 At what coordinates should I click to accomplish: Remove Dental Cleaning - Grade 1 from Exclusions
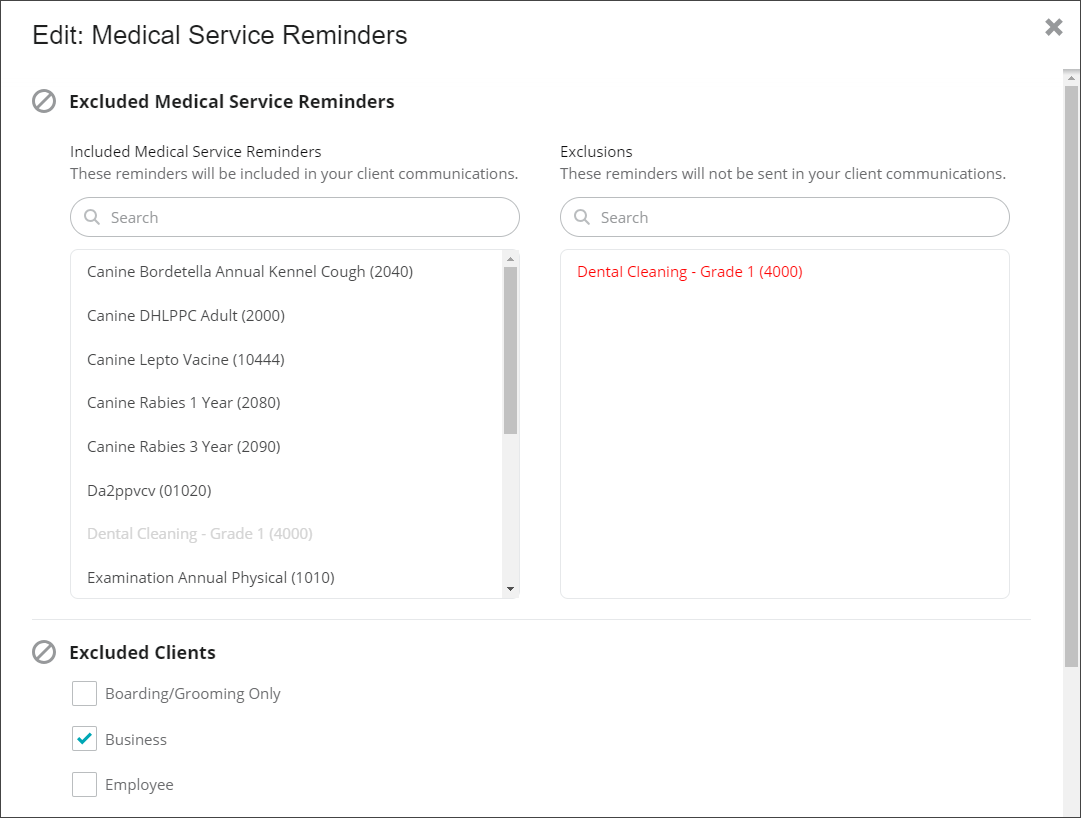point(689,272)
